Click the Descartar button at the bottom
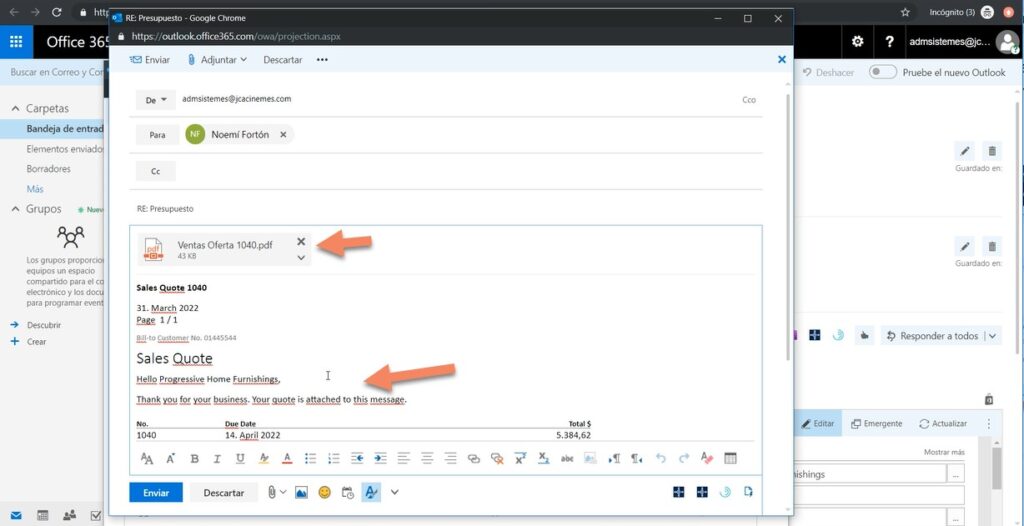 [224, 492]
